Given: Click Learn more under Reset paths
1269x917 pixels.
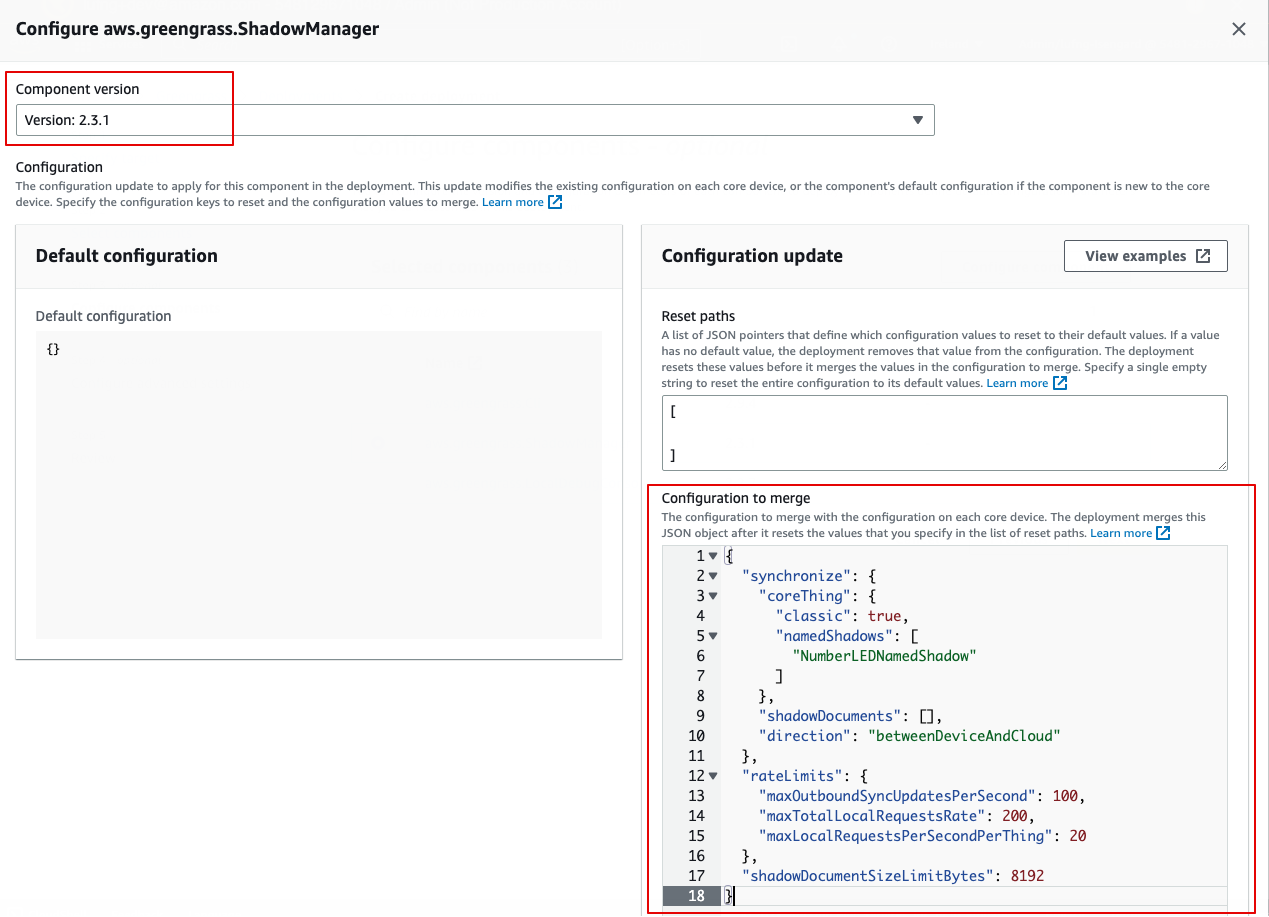Looking at the screenshot, I should [1016, 382].
